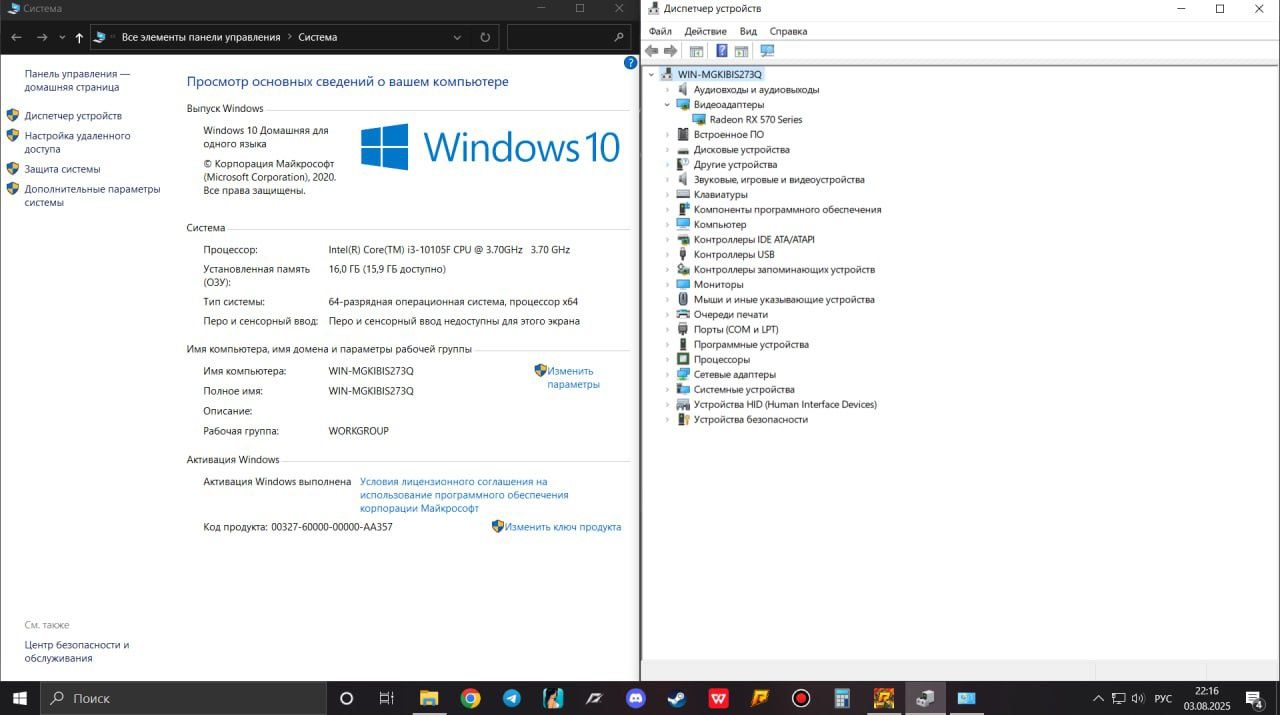Click the volume speaker icon in tray

pyautogui.click(x=1137, y=698)
